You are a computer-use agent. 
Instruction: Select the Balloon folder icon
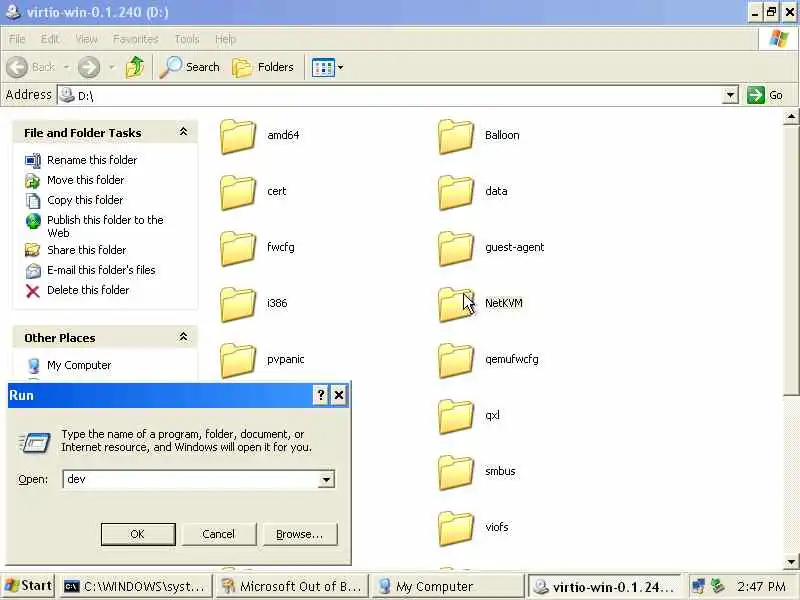point(456,136)
